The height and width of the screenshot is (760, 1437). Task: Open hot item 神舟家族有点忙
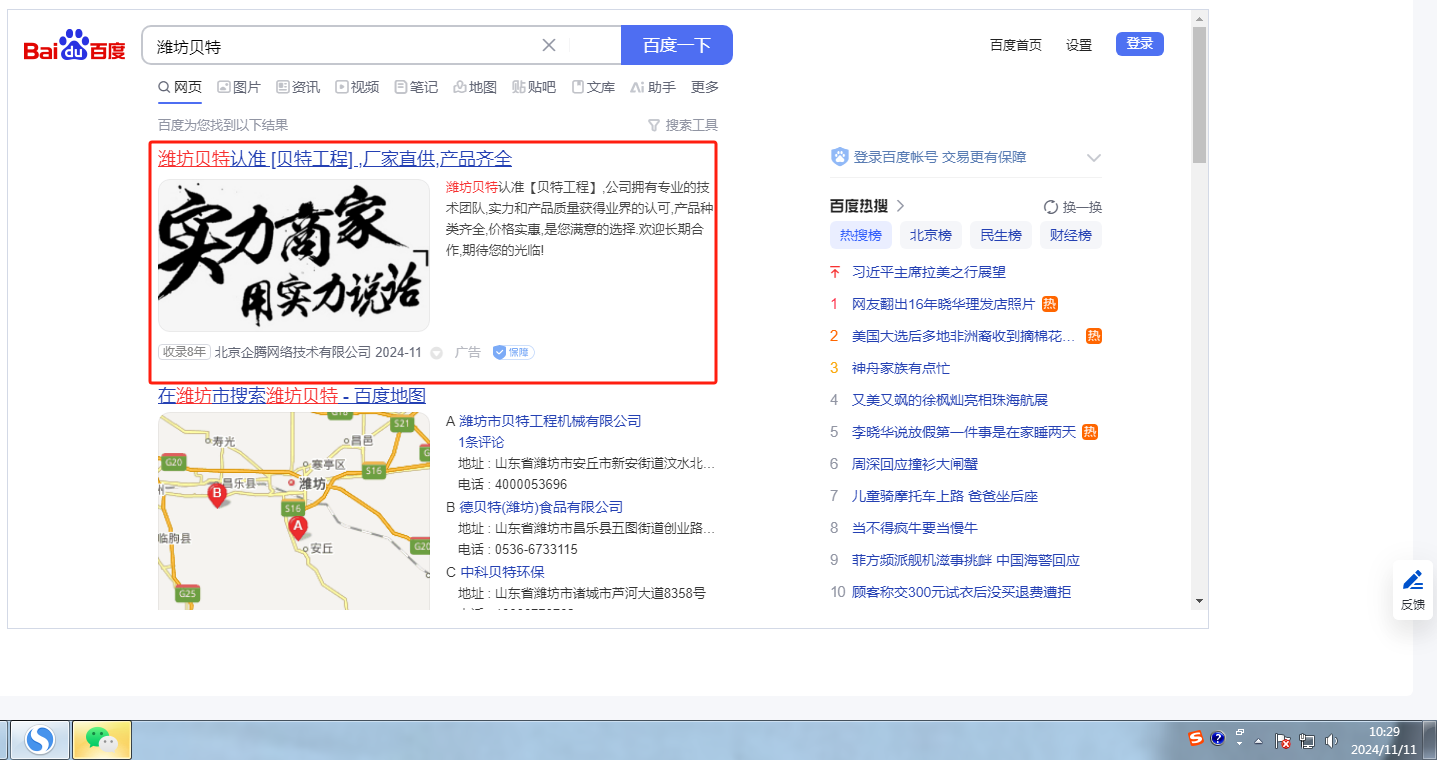(x=901, y=368)
